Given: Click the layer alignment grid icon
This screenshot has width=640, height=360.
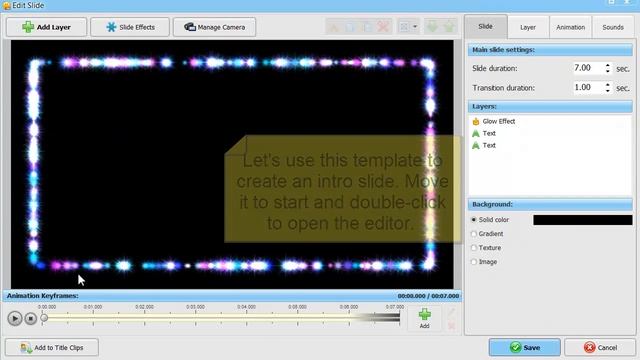Looking at the screenshot, I should (404, 27).
